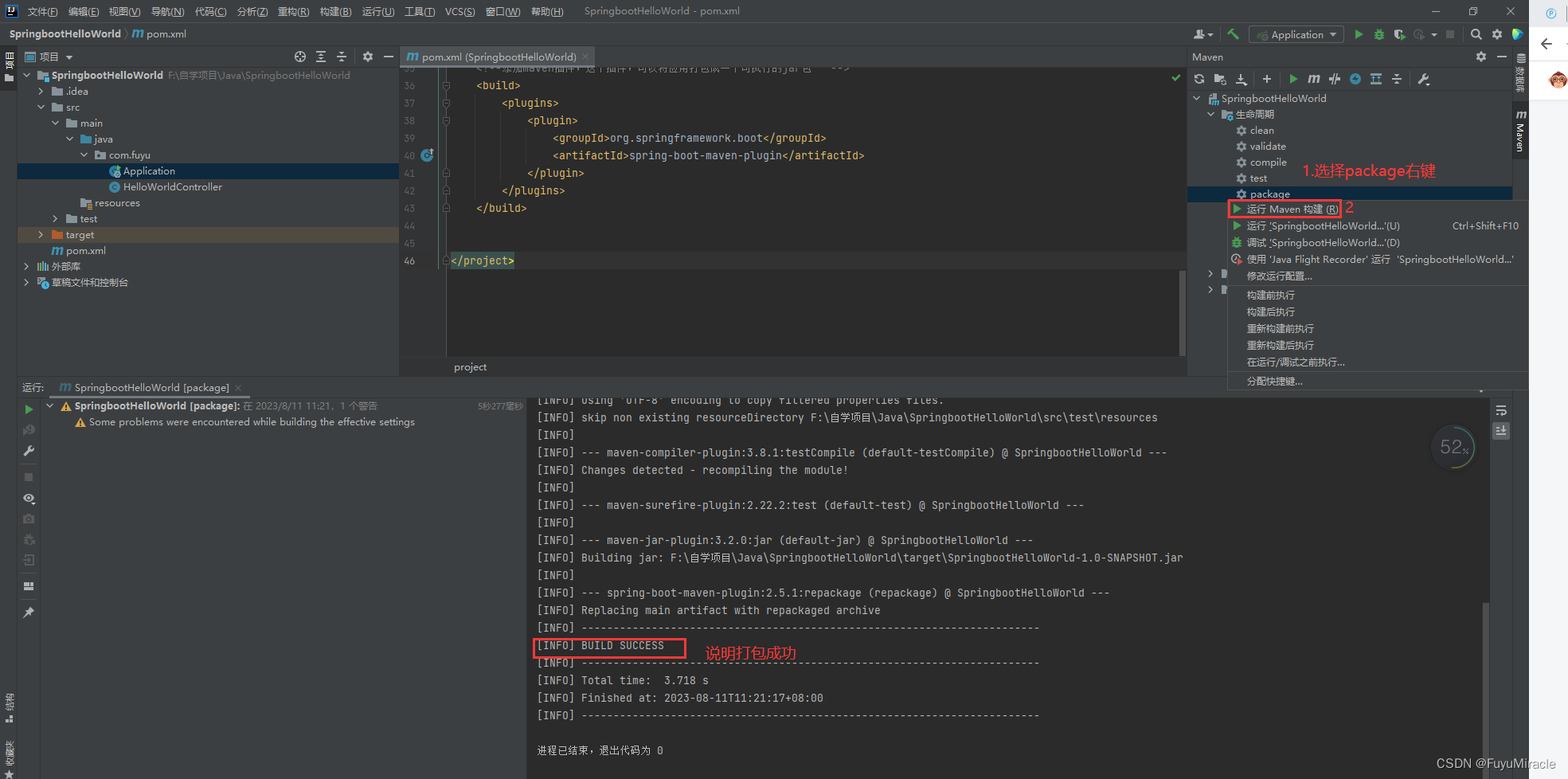
Task: Expand the 外部库 node
Action: tap(26, 266)
